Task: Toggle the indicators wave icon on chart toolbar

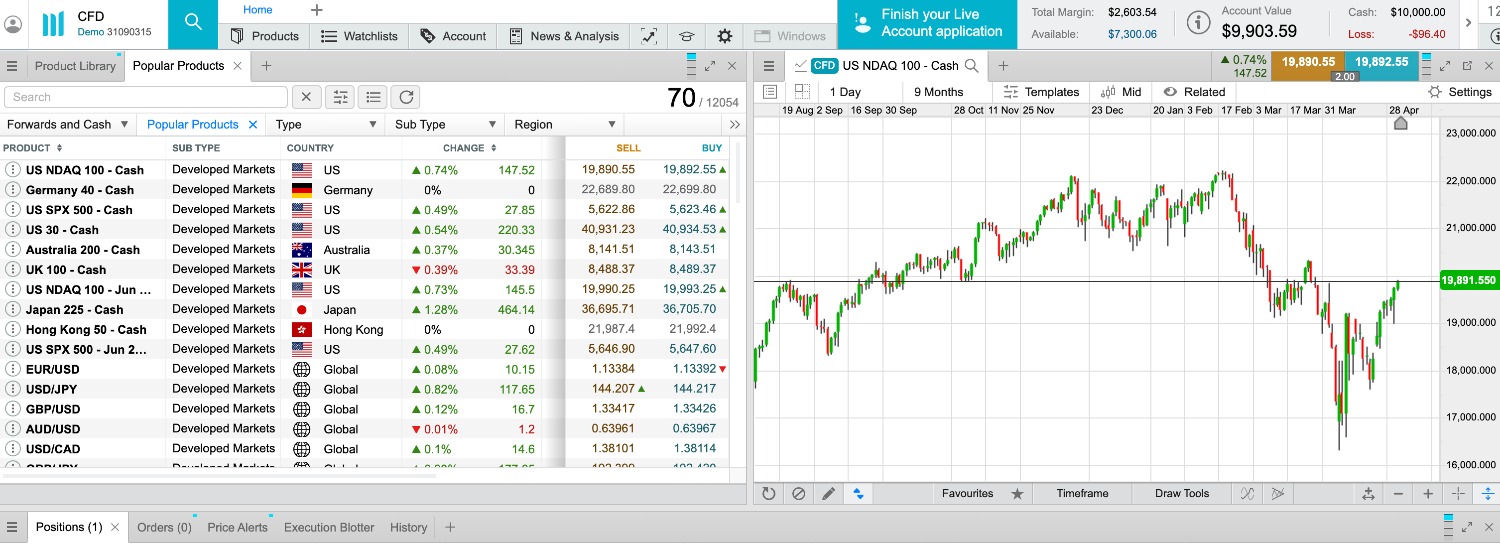Action: (x=1247, y=494)
